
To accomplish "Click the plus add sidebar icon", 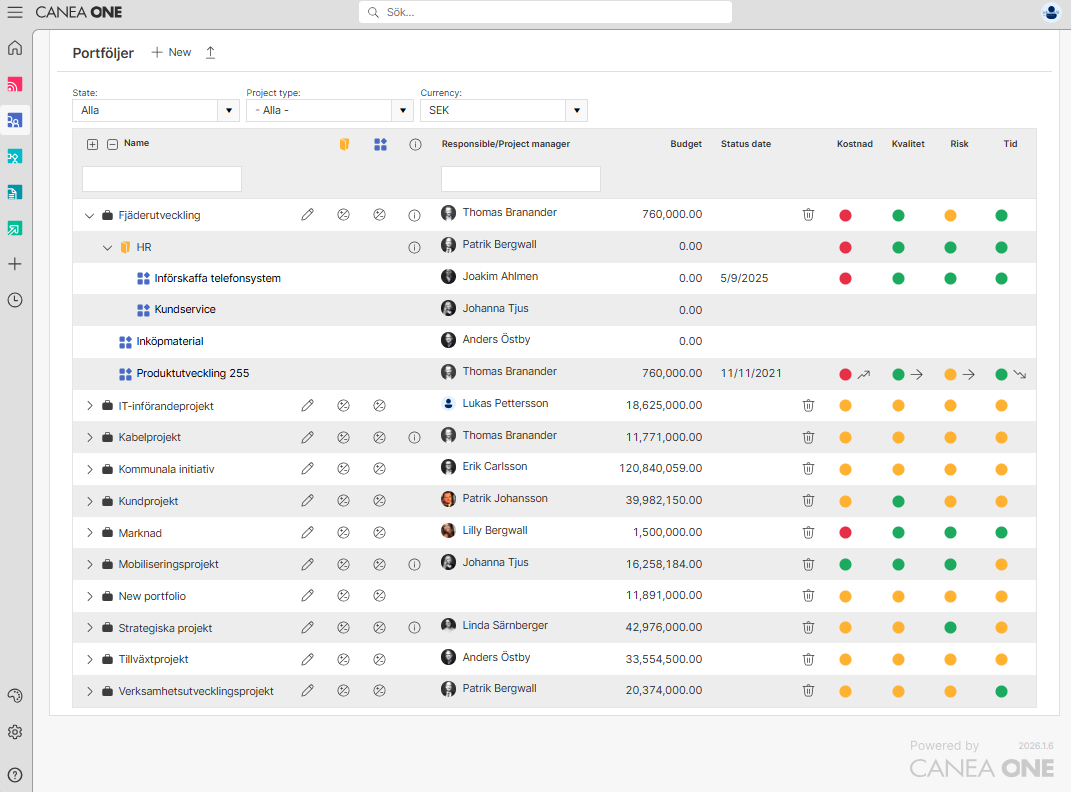I will point(15,264).
